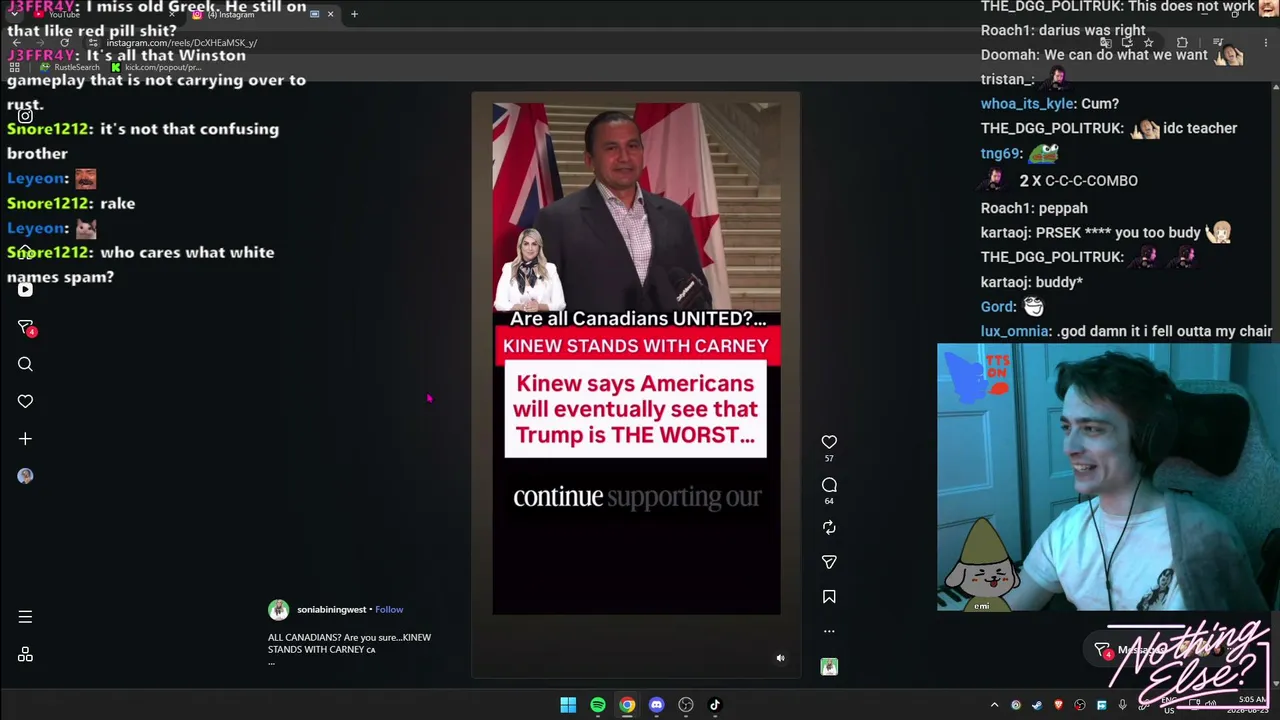This screenshot has height=720, width=1280.
Task: Open Messages icon with notification badge in sidebar
Action: tap(25, 327)
